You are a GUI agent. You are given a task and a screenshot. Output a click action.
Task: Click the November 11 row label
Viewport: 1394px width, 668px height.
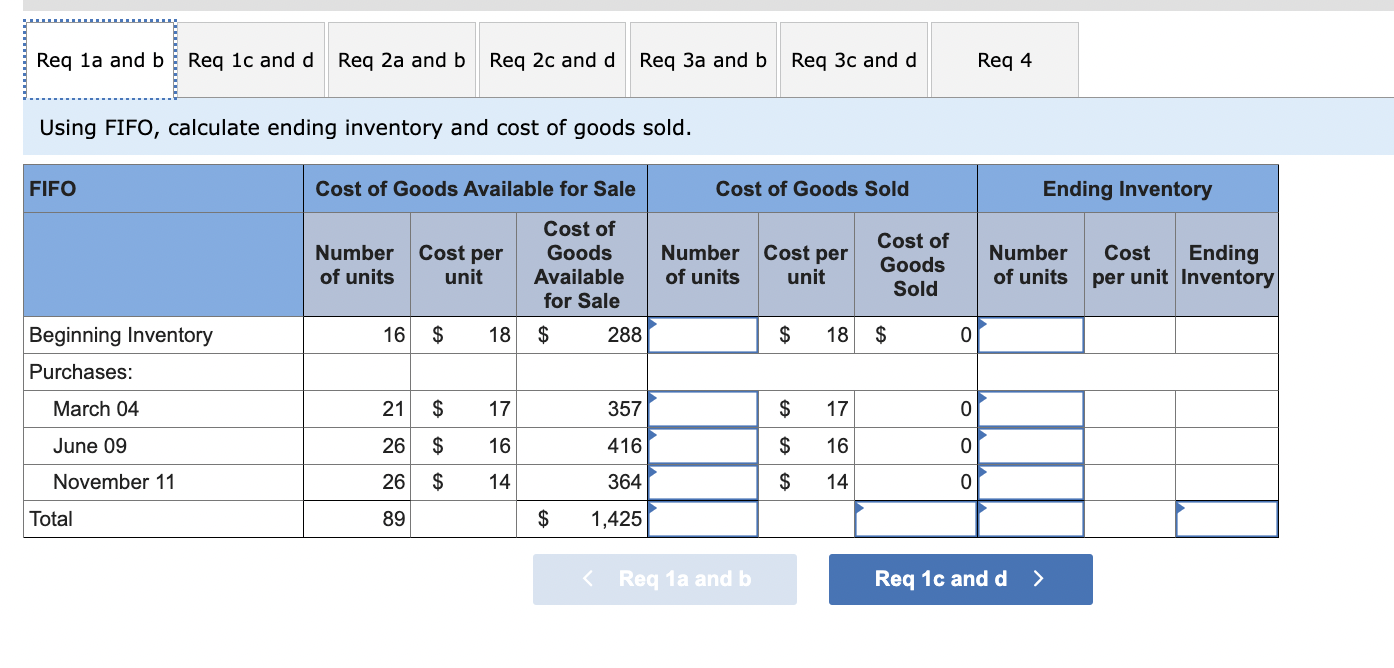point(114,482)
